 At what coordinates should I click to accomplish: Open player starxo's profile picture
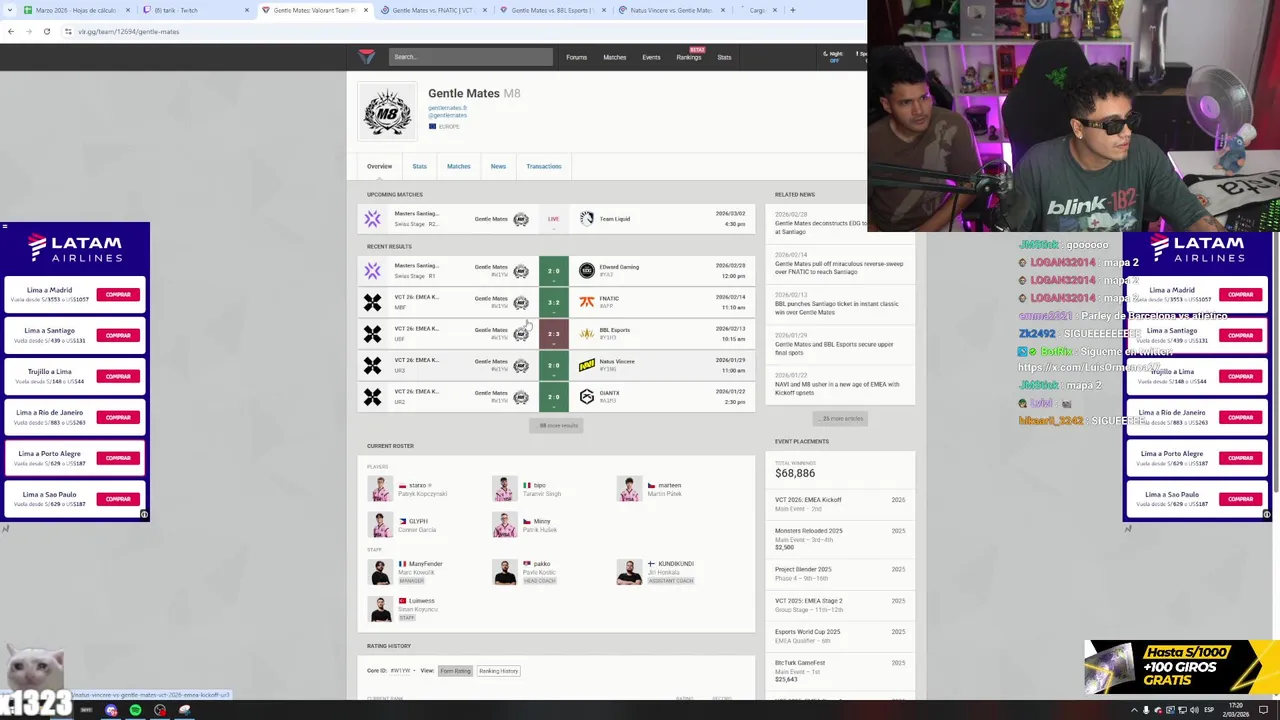tap(380, 489)
